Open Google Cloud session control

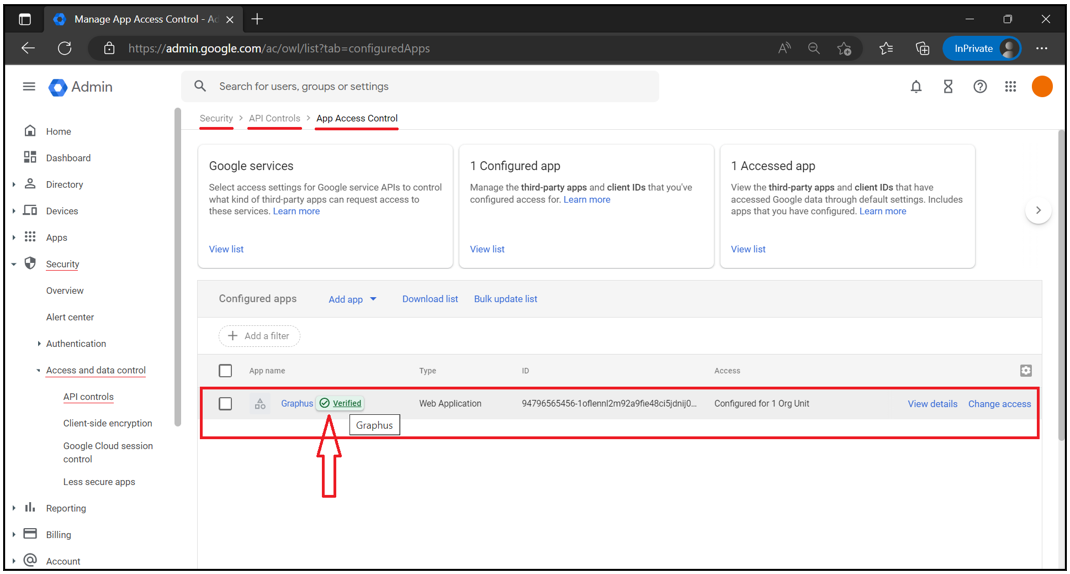coord(108,453)
